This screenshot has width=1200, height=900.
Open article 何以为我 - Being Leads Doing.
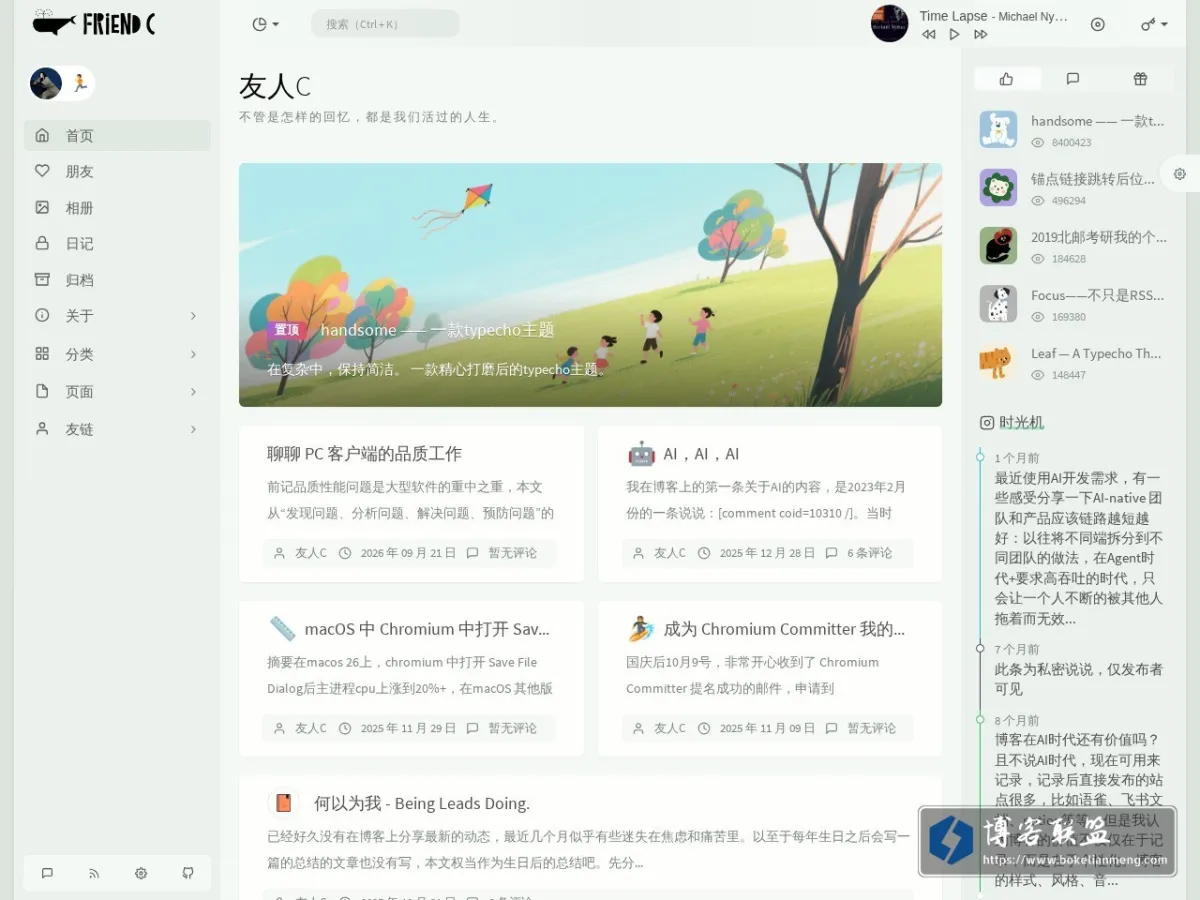421,803
